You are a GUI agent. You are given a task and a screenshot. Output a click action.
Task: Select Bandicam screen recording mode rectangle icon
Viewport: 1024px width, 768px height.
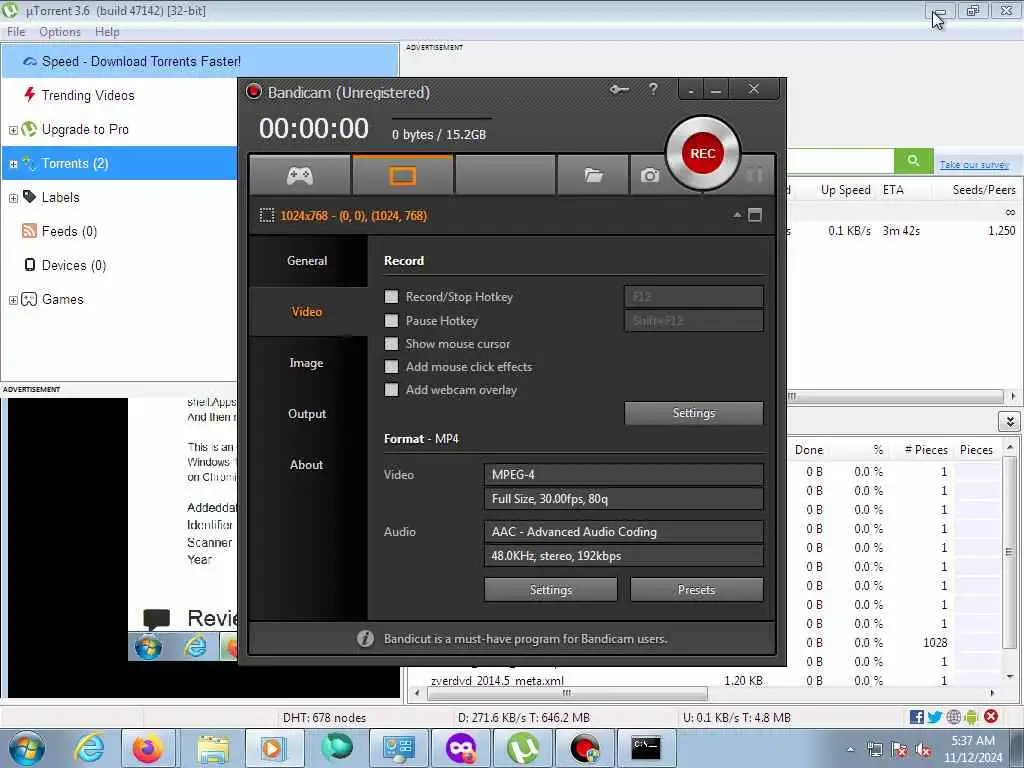(402, 175)
